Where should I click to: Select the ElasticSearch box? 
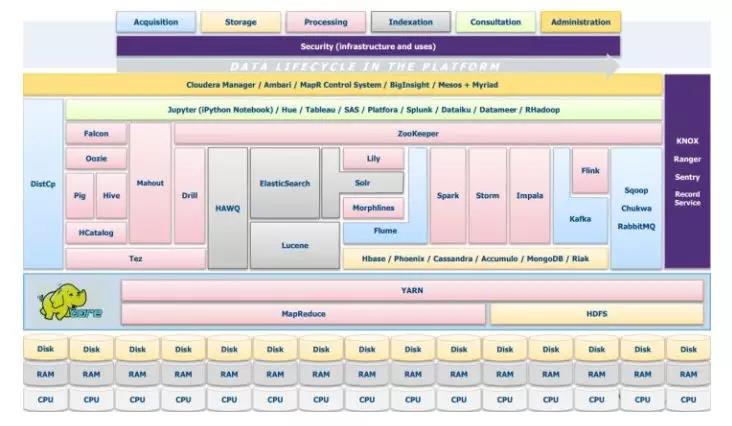(x=285, y=183)
